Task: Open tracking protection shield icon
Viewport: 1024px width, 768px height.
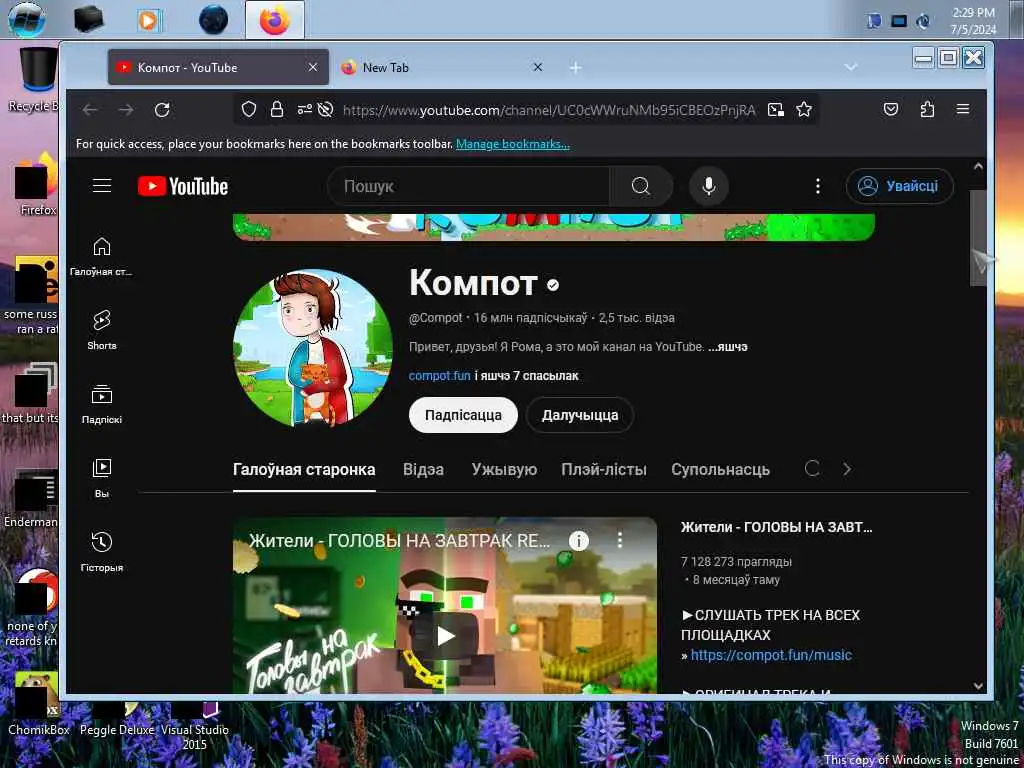Action: coord(248,110)
